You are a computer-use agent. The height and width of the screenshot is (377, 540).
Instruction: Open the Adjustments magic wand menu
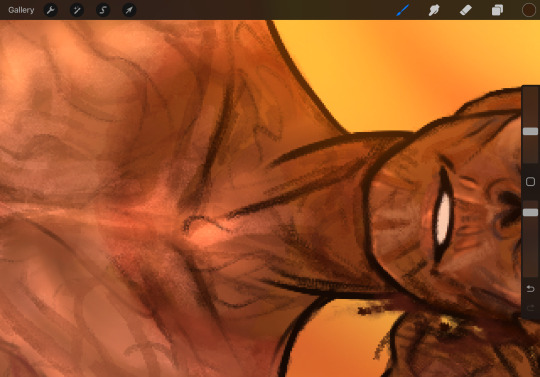click(x=77, y=10)
